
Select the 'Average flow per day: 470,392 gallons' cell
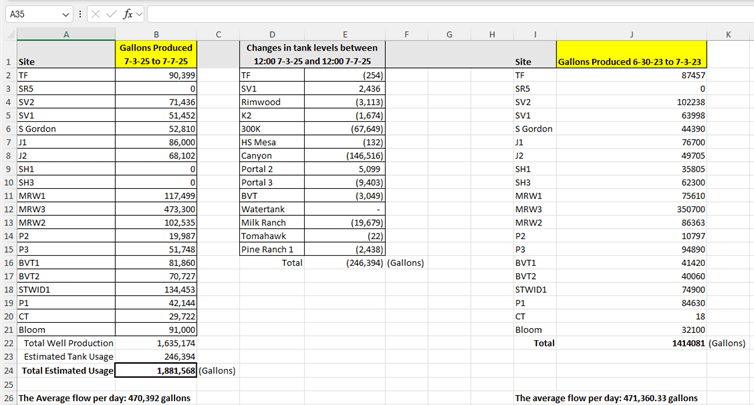[105, 397]
